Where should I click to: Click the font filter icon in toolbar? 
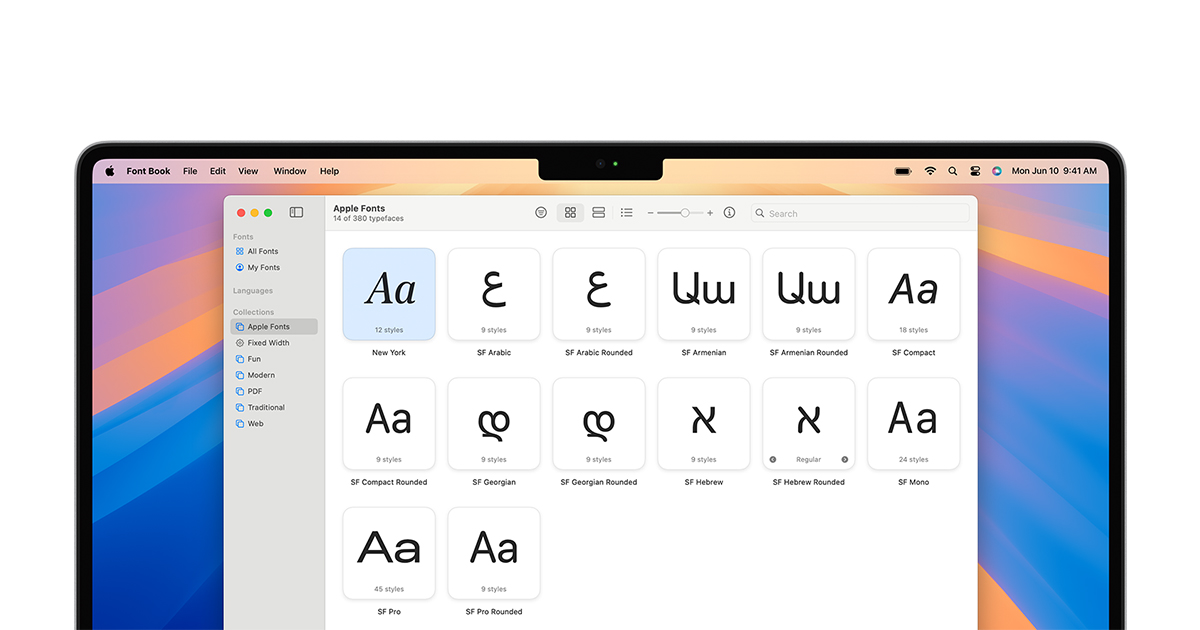541,212
